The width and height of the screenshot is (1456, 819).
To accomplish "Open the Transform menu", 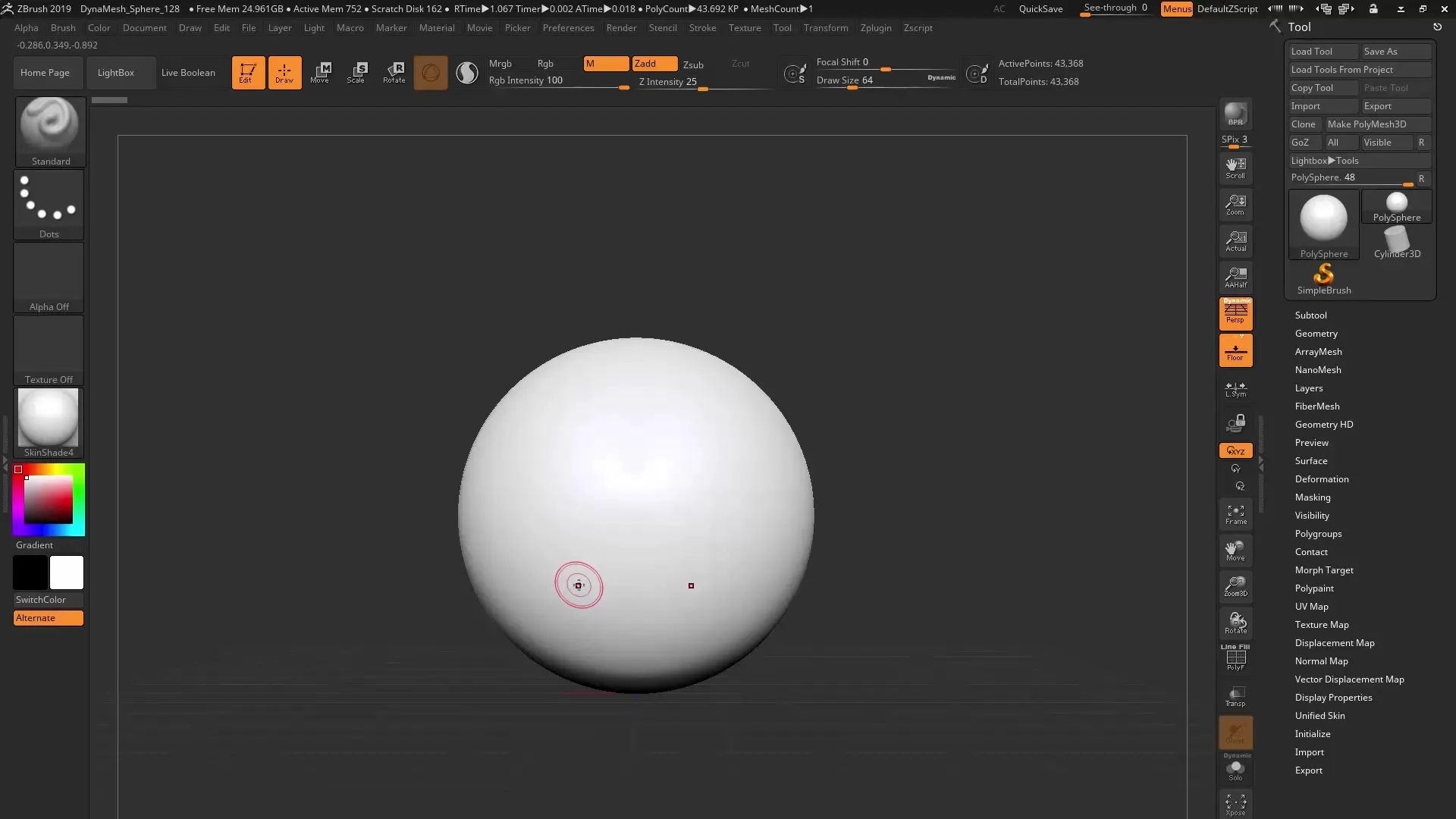I will (826, 28).
